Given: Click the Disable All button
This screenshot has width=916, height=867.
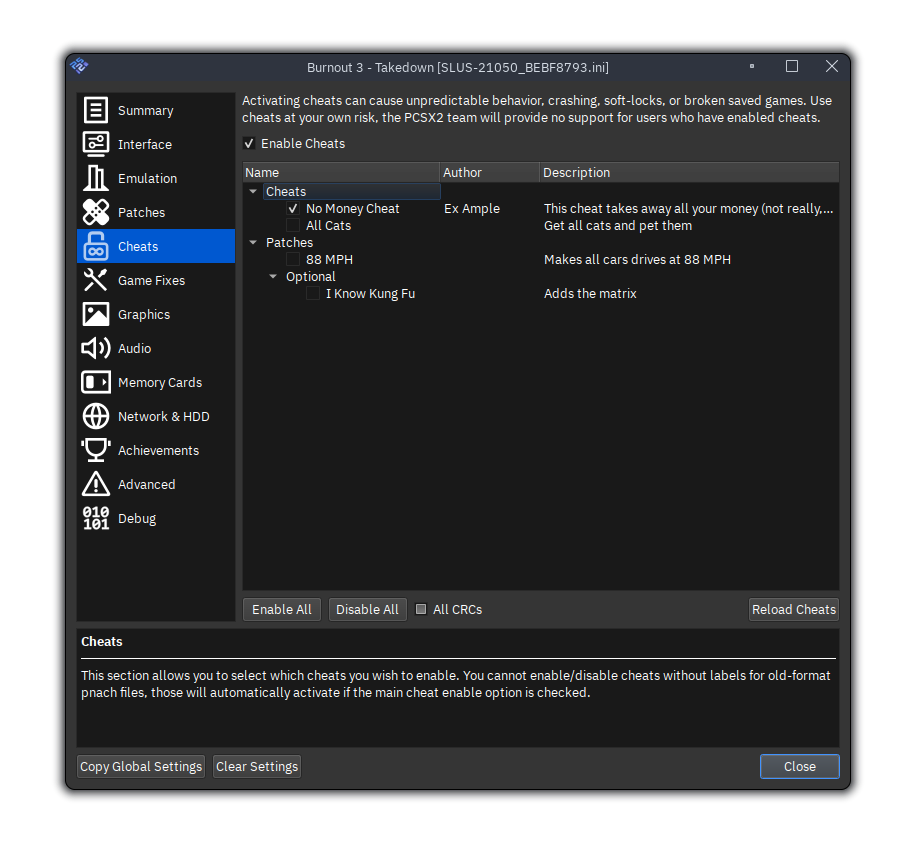Looking at the screenshot, I should 367,609.
